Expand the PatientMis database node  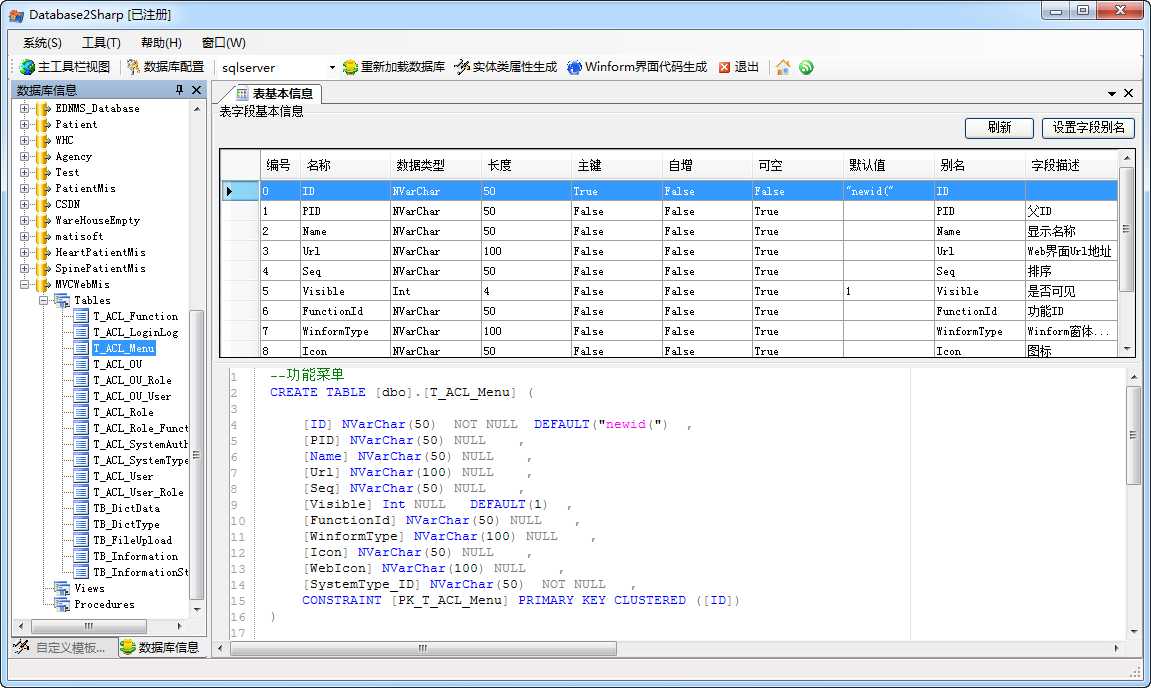[x=24, y=189]
